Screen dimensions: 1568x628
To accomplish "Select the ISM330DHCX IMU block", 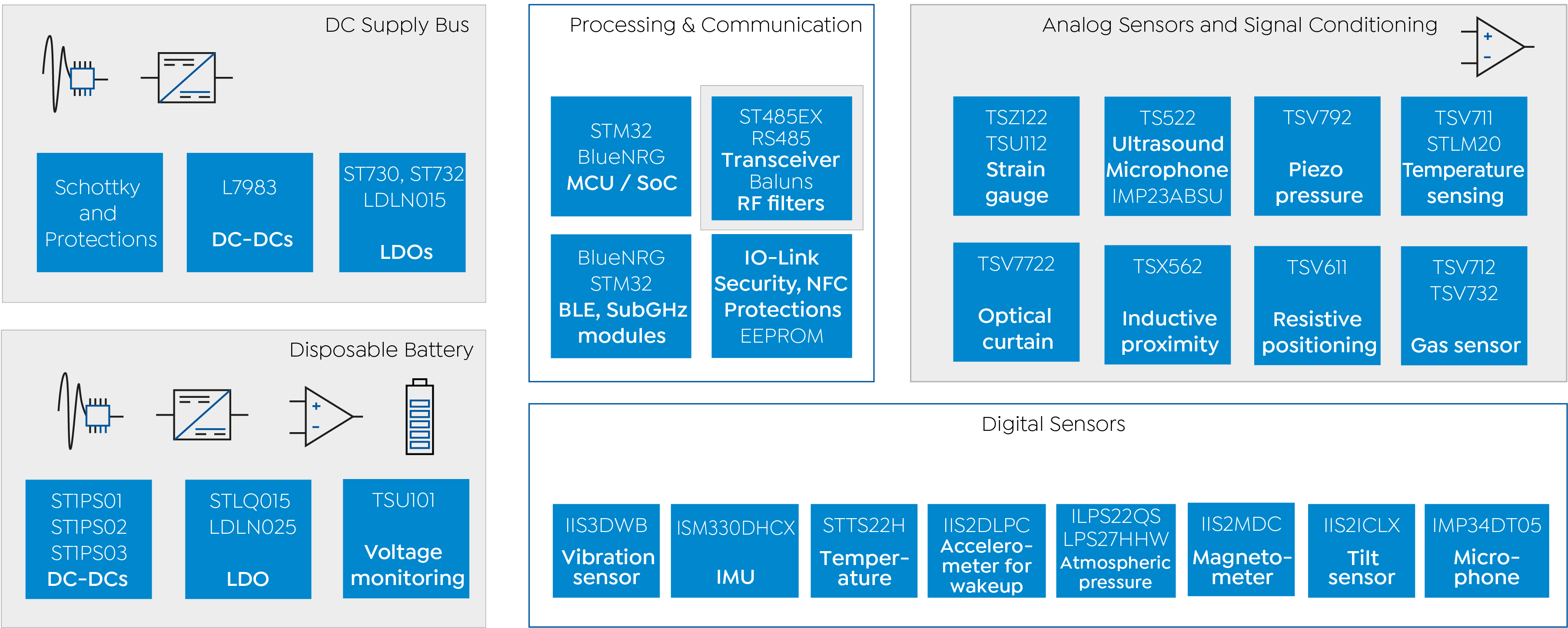I will point(735,551).
